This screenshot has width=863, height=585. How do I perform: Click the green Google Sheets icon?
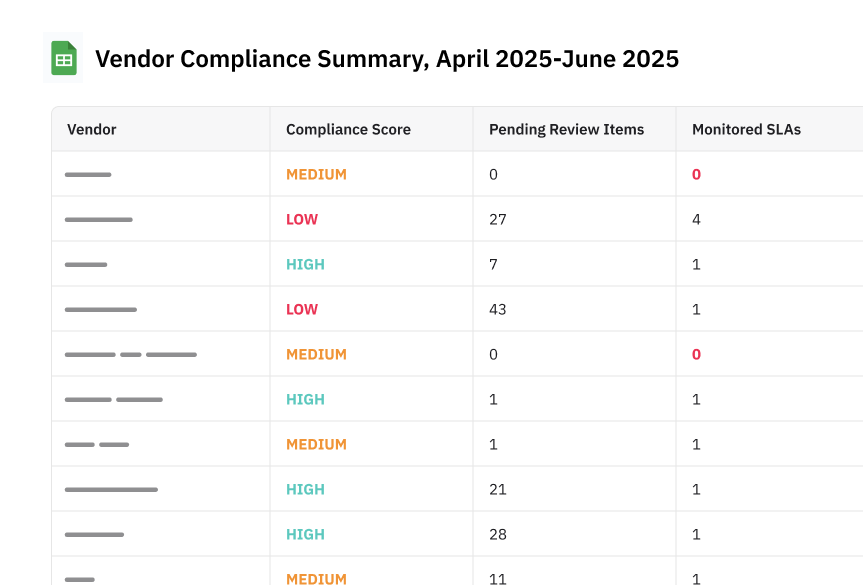click(x=63, y=58)
